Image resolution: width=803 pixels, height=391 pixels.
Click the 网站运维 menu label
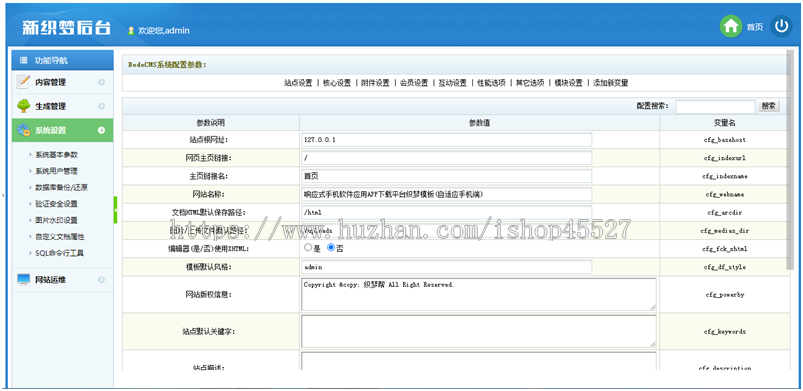pyautogui.click(x=50, y=280)
